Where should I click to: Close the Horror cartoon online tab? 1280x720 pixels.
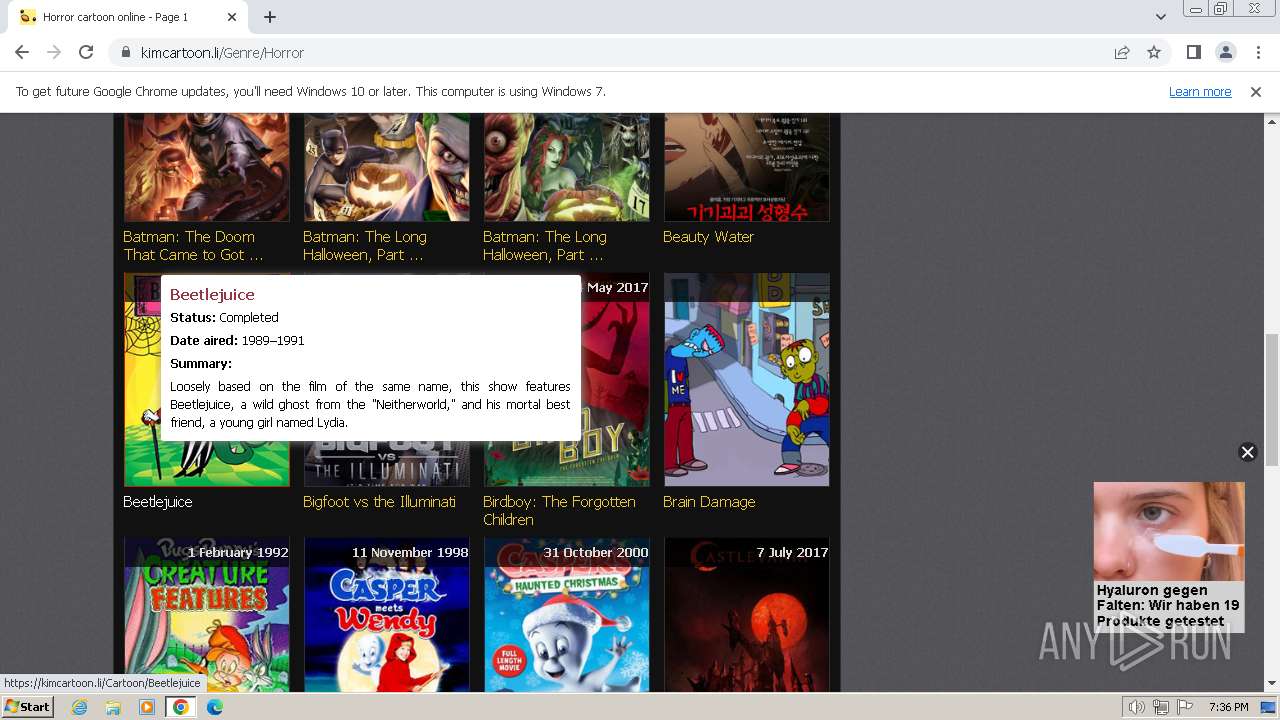coord(232,17)
